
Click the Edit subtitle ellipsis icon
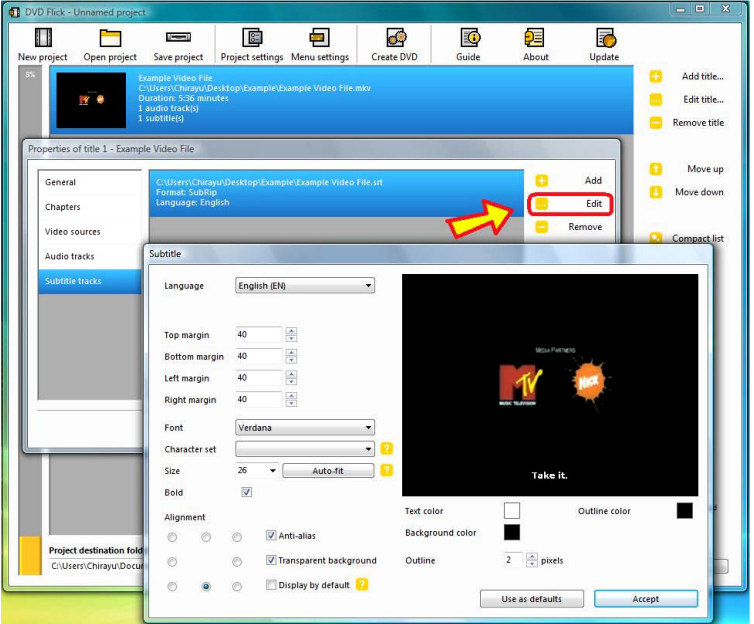542,204
